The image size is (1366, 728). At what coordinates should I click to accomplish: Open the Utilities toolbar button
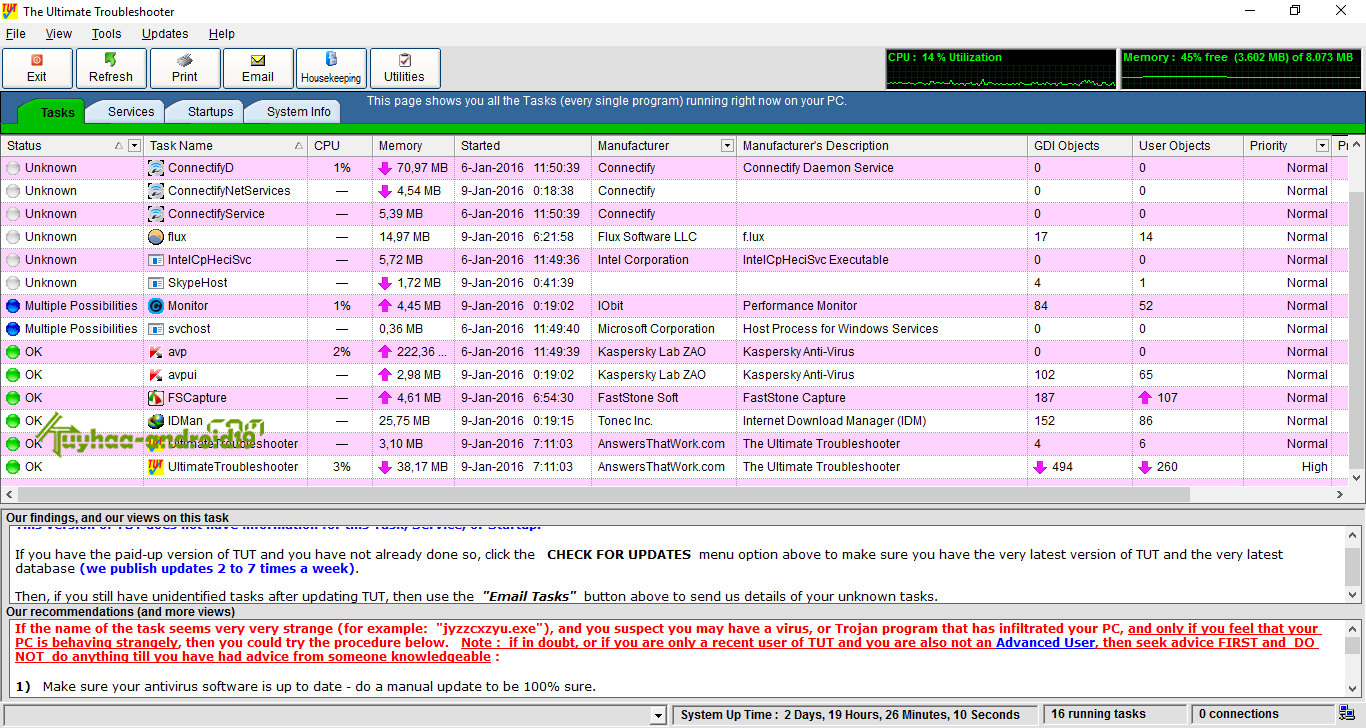coord(405,68)
